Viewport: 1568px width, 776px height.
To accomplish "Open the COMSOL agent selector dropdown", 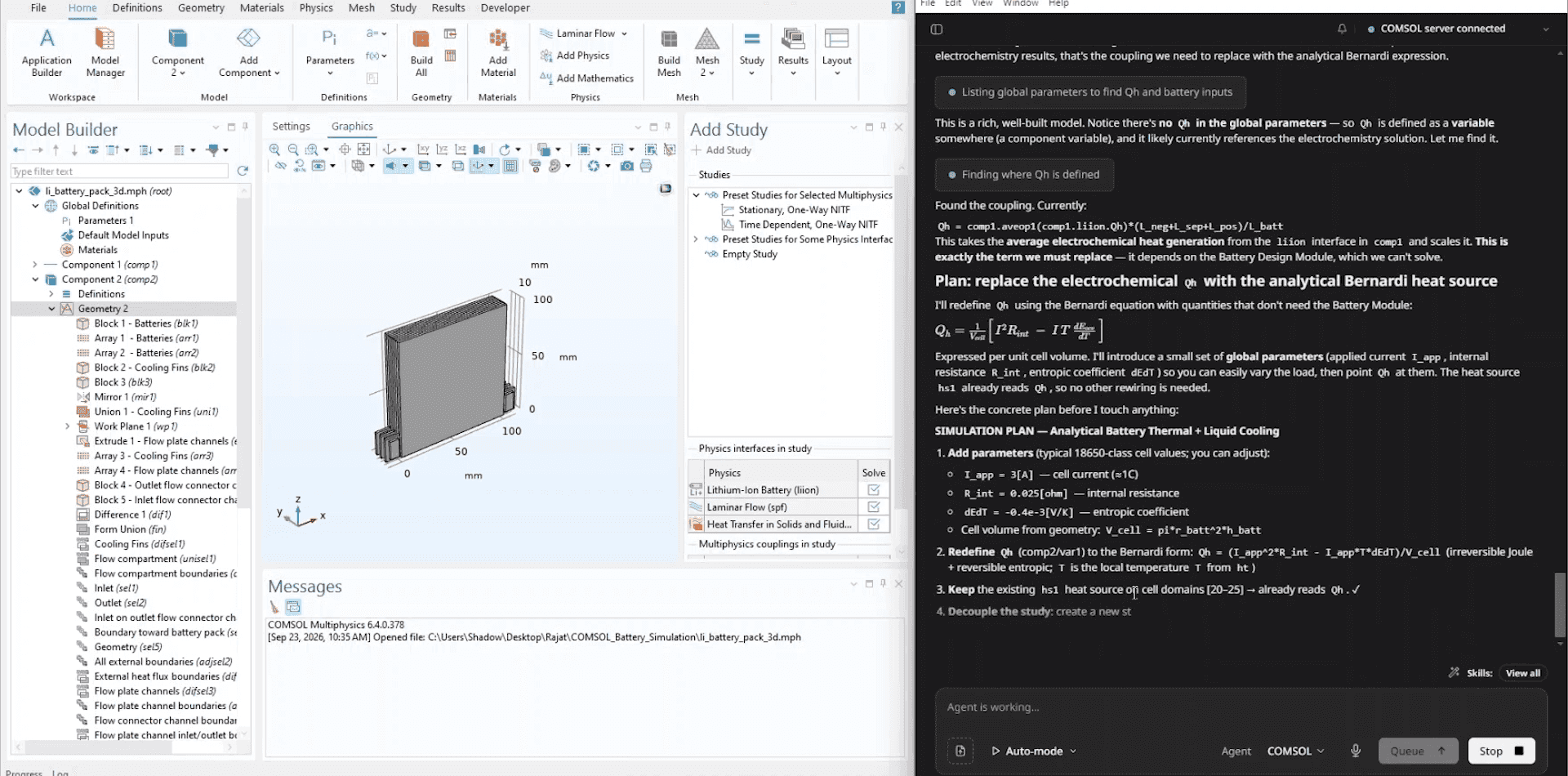I will [1295, 751].
